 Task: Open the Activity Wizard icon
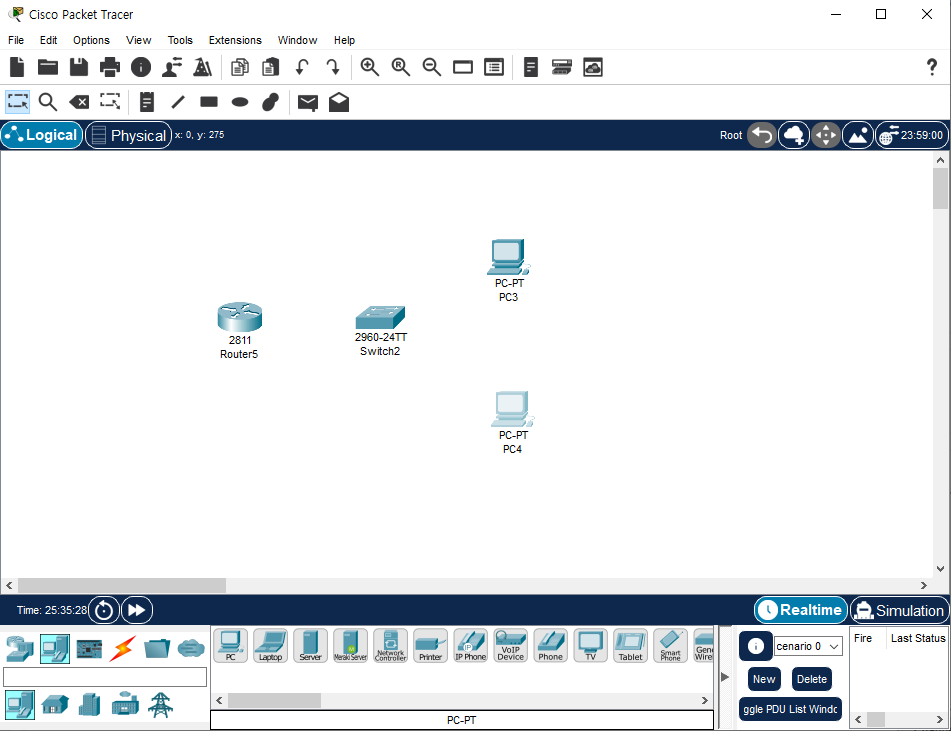point(172,67)
